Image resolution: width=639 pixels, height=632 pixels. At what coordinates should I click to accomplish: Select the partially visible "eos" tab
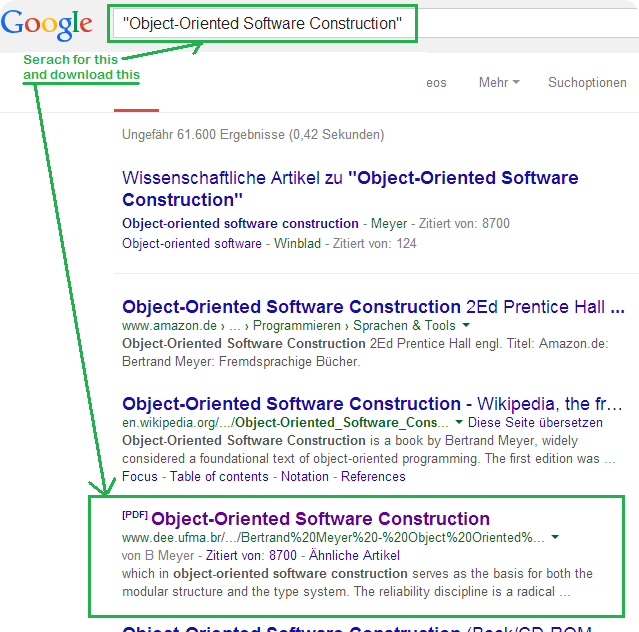(x=436, y=83)
